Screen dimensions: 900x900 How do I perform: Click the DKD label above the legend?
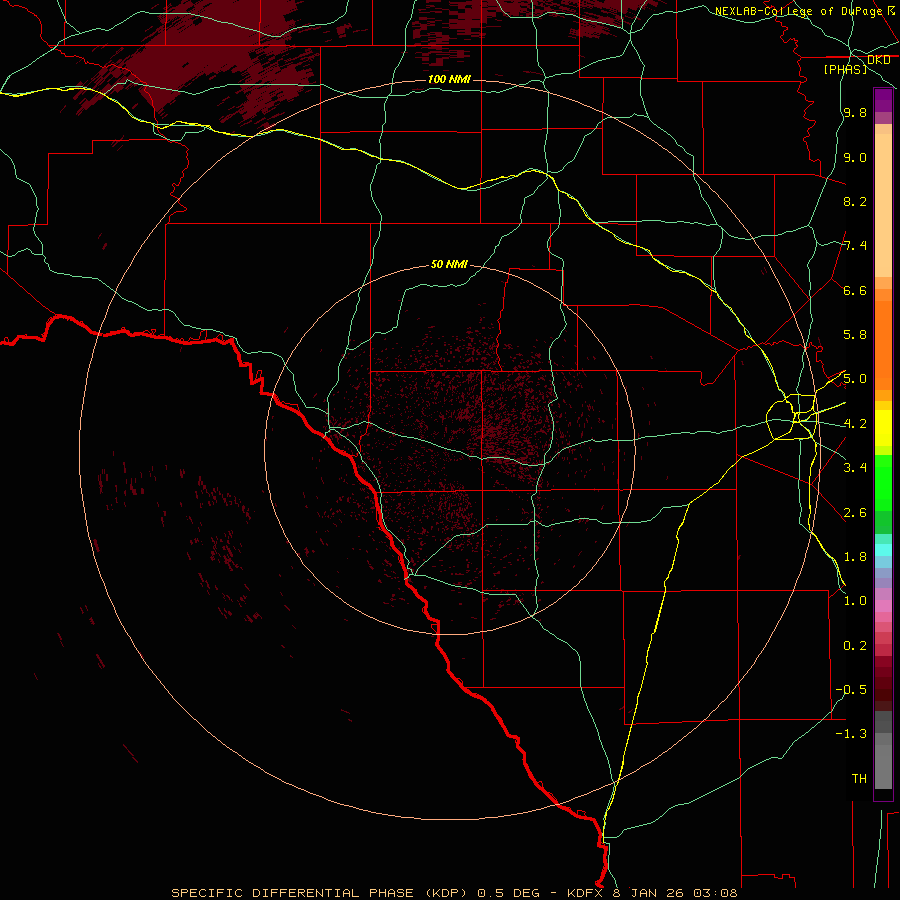[878, 60]
